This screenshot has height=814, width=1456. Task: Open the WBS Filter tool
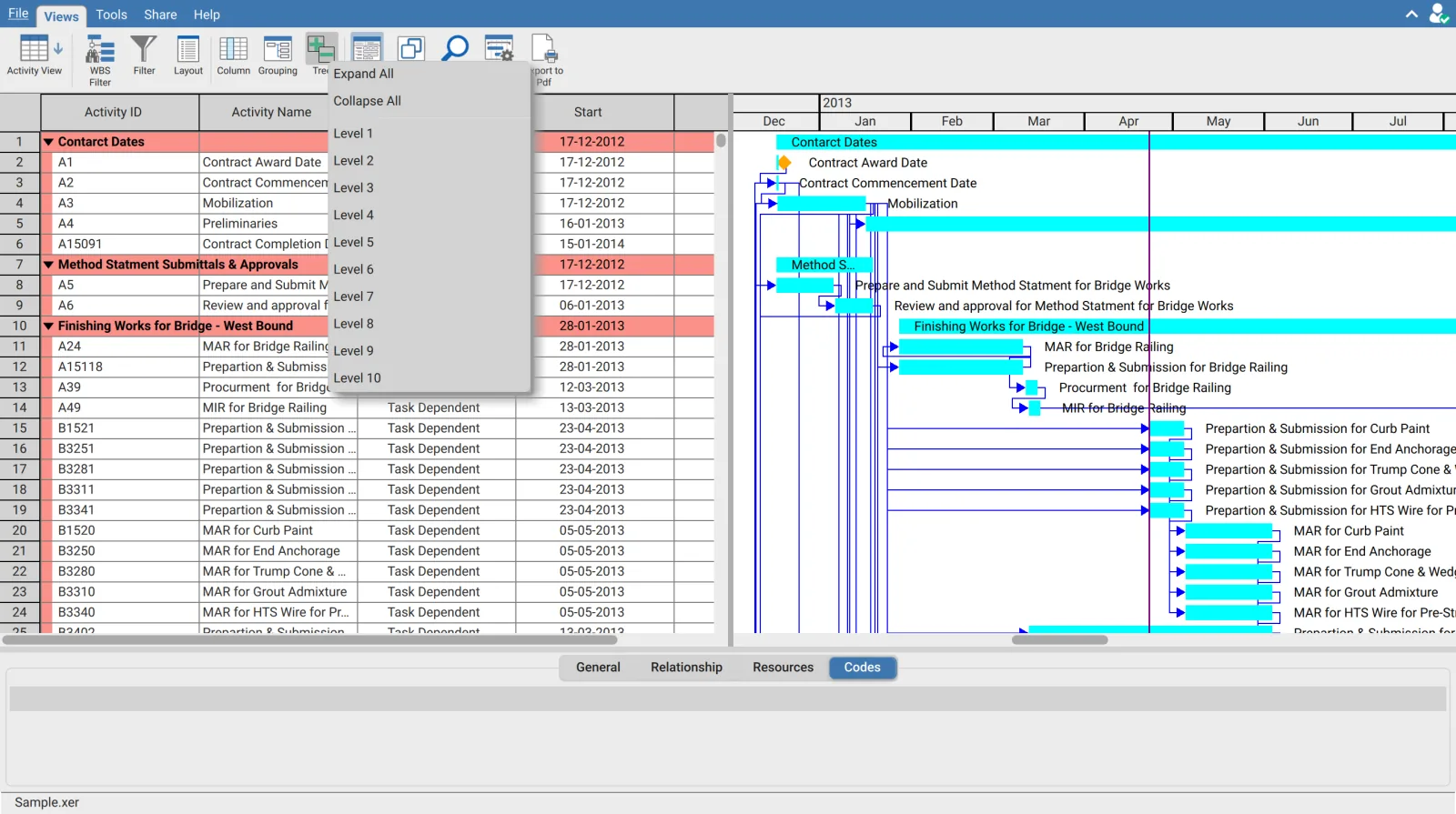click(100, 60)
